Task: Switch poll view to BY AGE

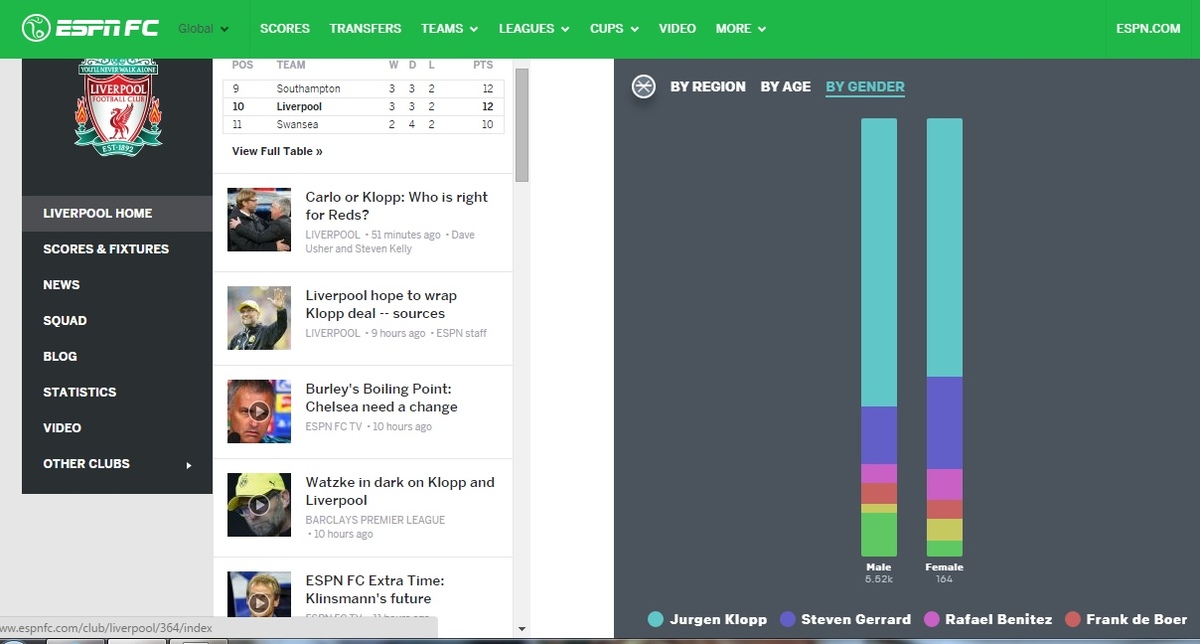Action: 785,87
